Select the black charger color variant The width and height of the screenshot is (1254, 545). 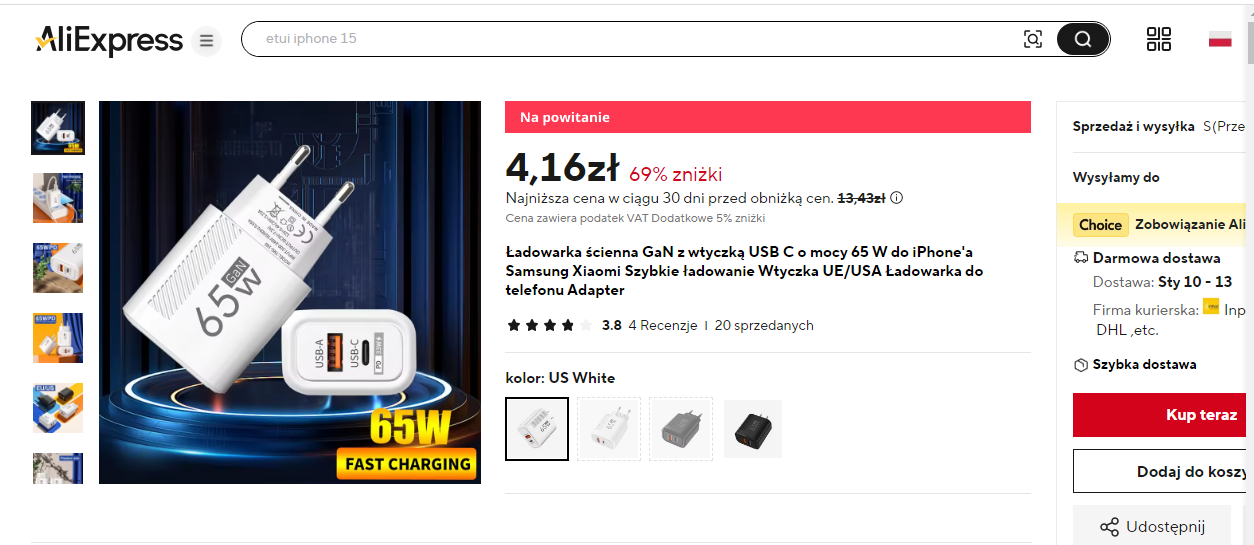(753, 429)
